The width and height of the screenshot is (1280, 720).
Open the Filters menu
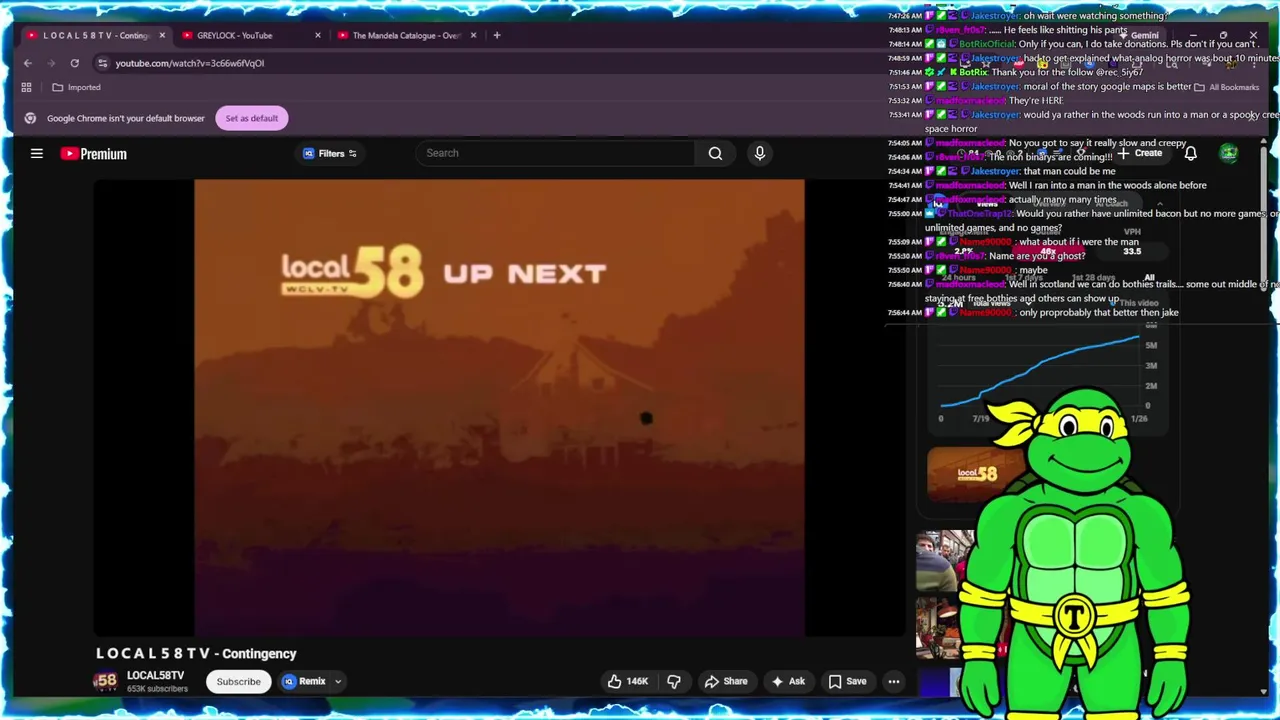coord(330,154)
